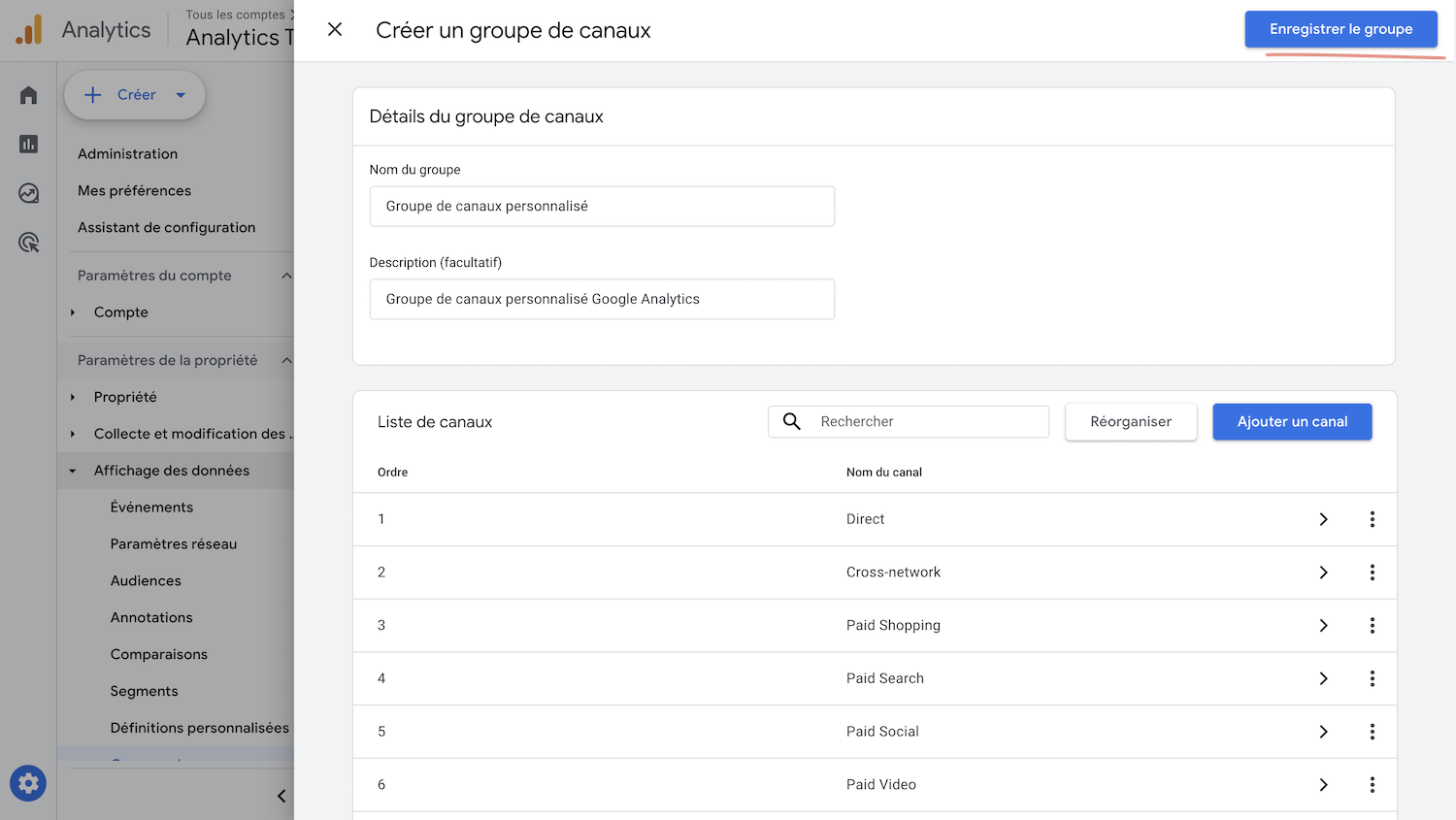Select the Cross-network channel name
This screenshot has height=820, width=1456.
click(x=893, y=573)
